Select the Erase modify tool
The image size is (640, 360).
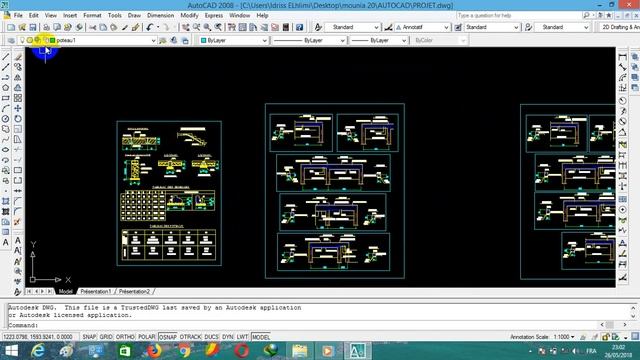[x=18, y=57]
